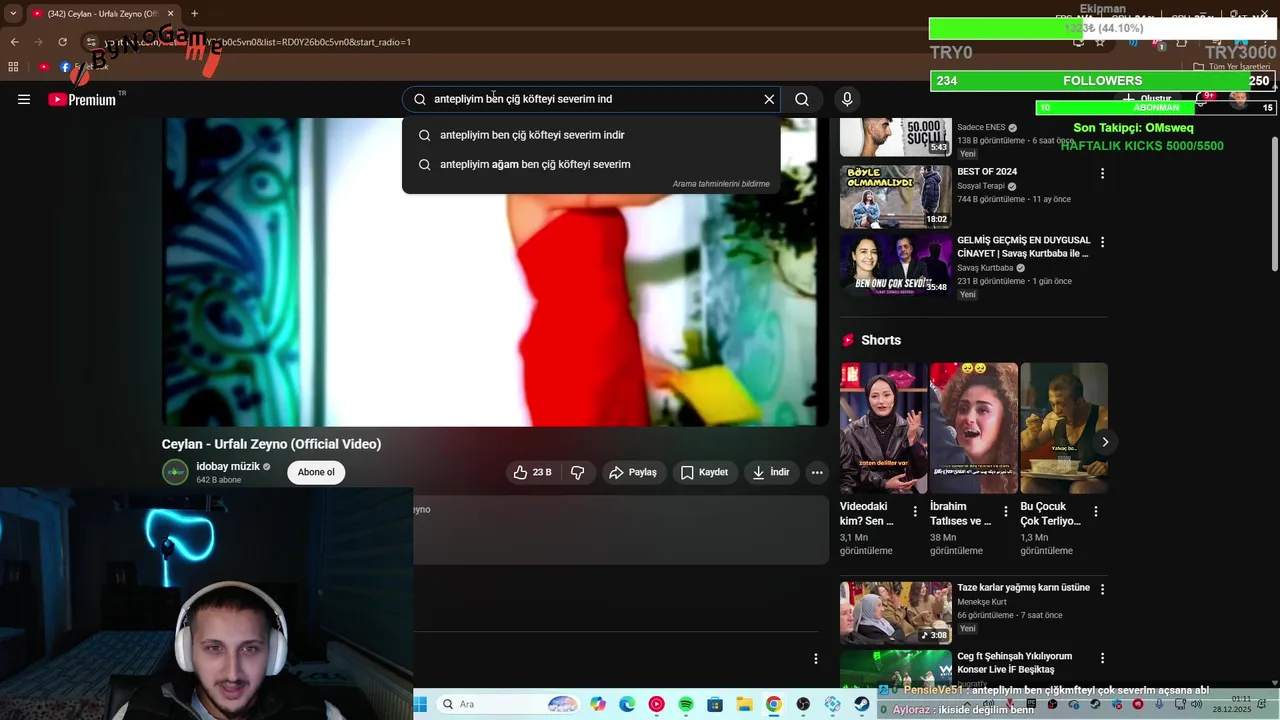Screen dimensions: 1280x720
Task: Share the video using Paylaş
Action: point(633,472)
